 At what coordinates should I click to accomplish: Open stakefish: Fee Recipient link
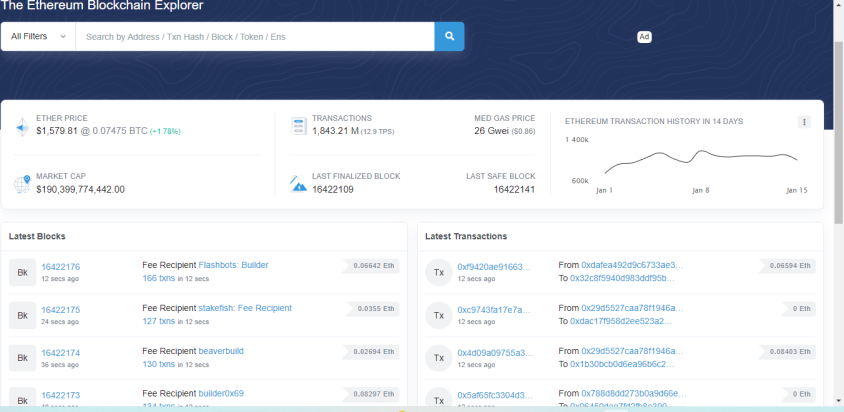[x=245, y=308]
